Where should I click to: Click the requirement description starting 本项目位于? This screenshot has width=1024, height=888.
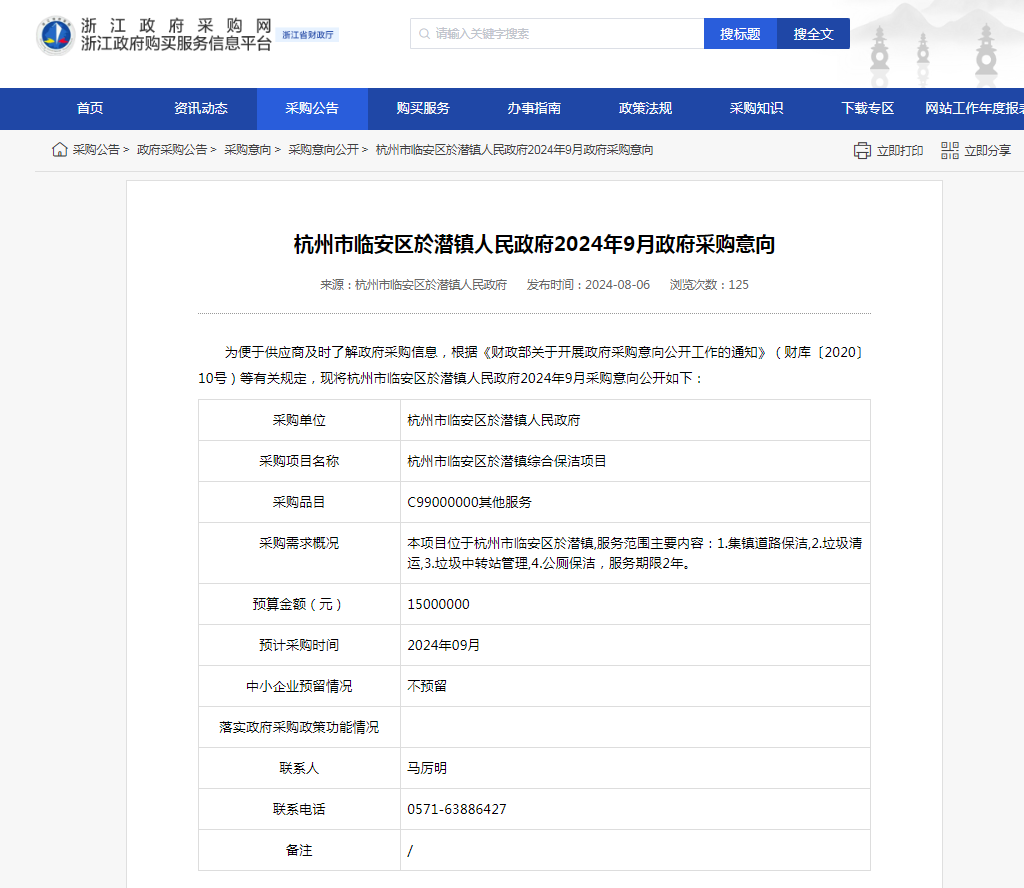tap(635, 553)
